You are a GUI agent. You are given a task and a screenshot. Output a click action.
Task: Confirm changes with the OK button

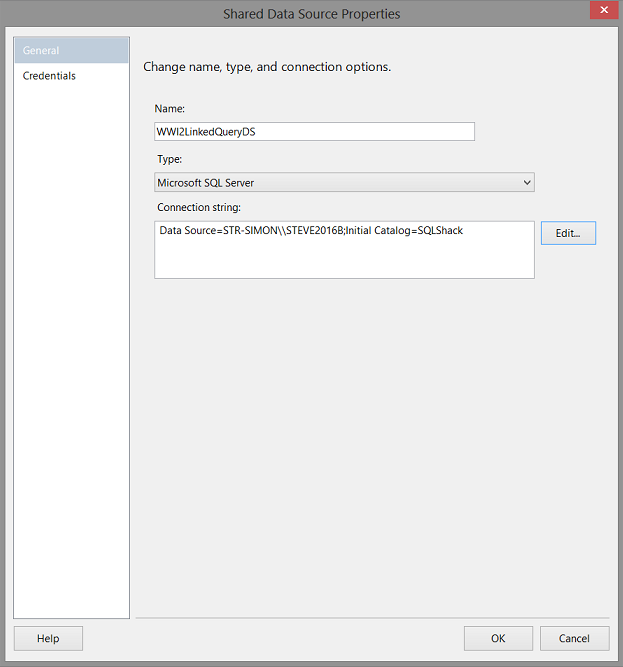(498, 638)
